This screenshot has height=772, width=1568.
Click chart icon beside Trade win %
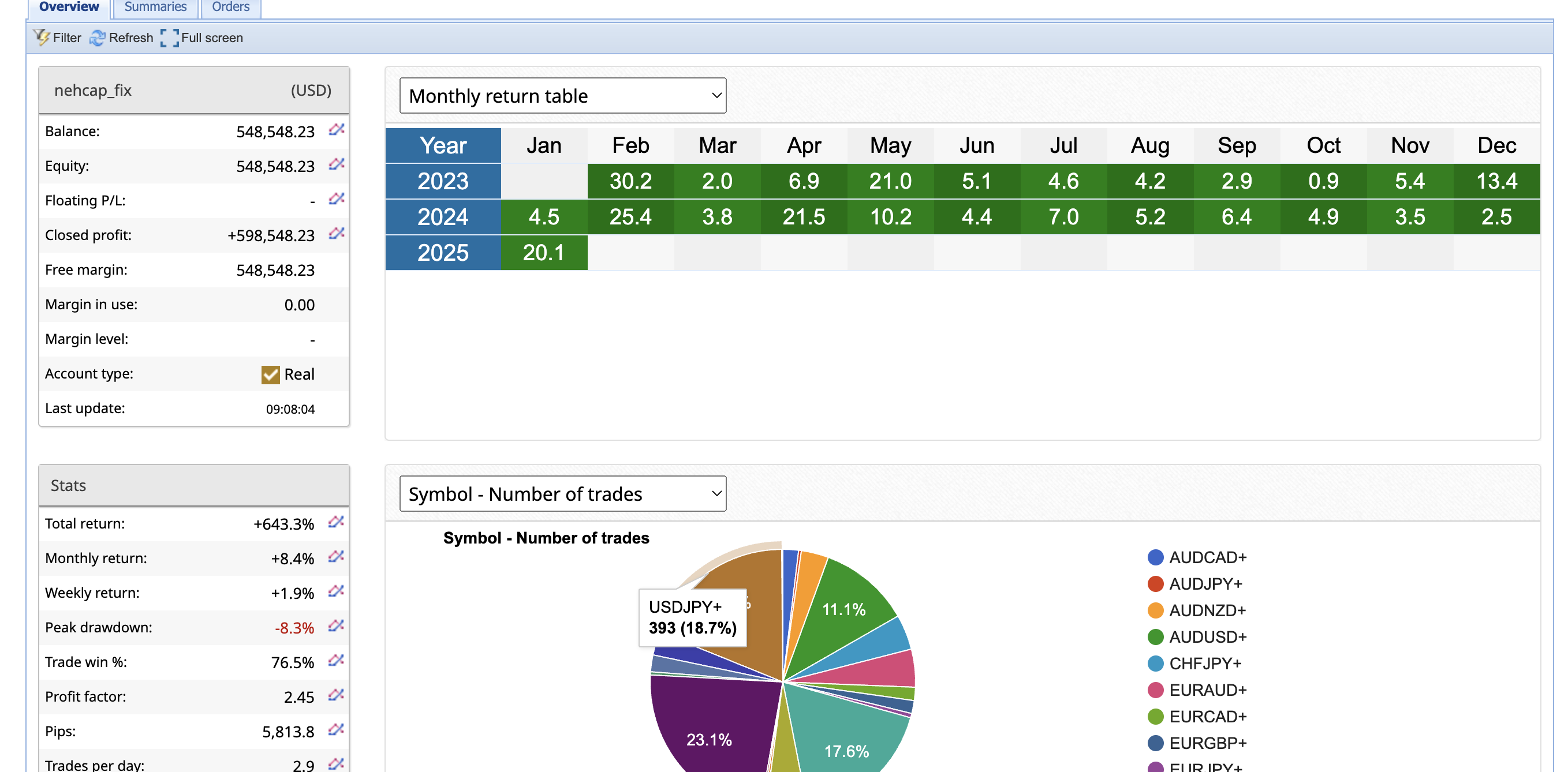click(x=336, y=661)
